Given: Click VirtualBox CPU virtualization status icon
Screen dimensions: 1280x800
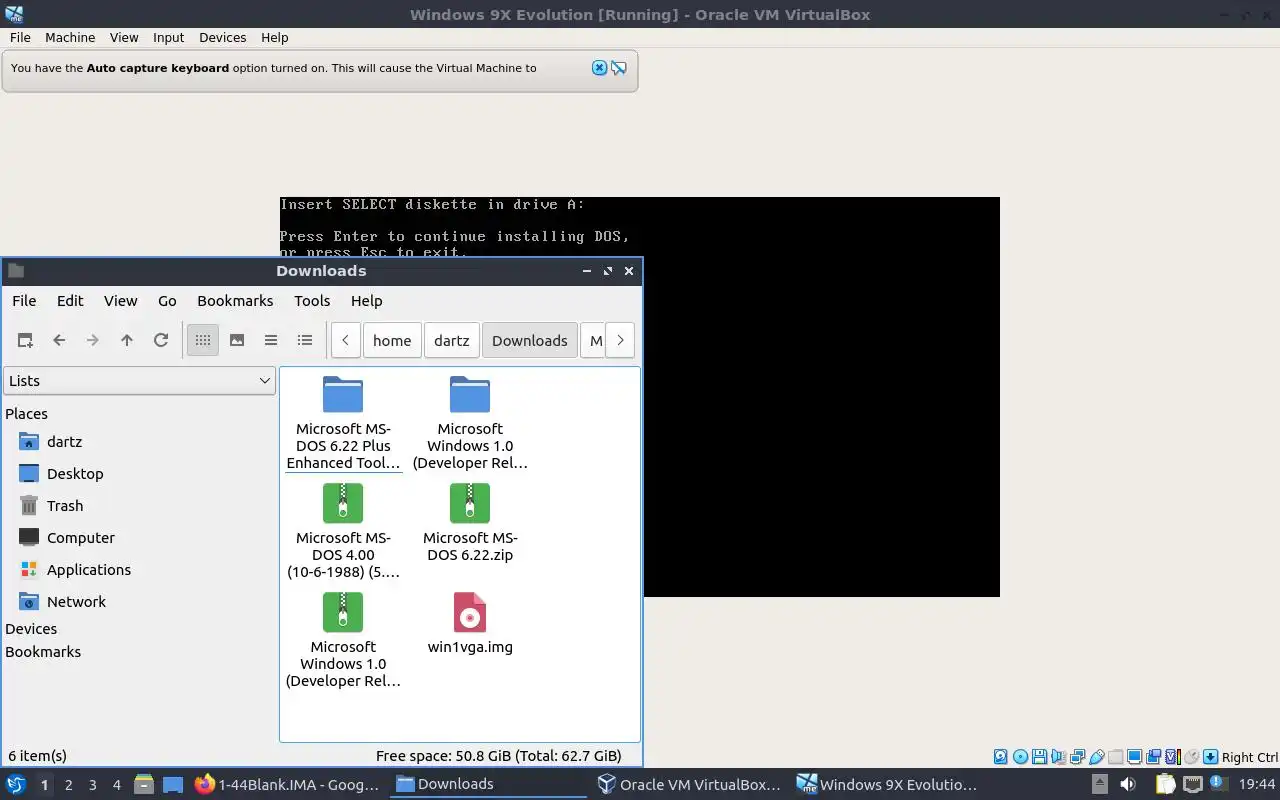Looking at the screenshot, I should click(x=1173, y=757).
